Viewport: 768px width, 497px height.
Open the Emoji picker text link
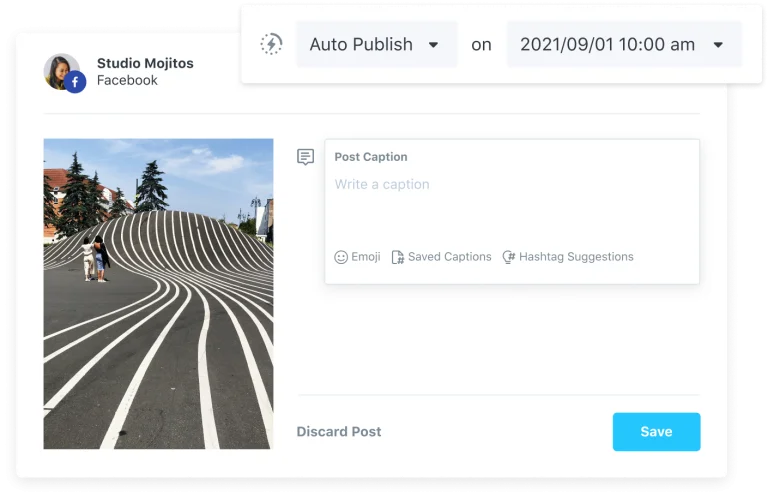[x=366, y=257]
